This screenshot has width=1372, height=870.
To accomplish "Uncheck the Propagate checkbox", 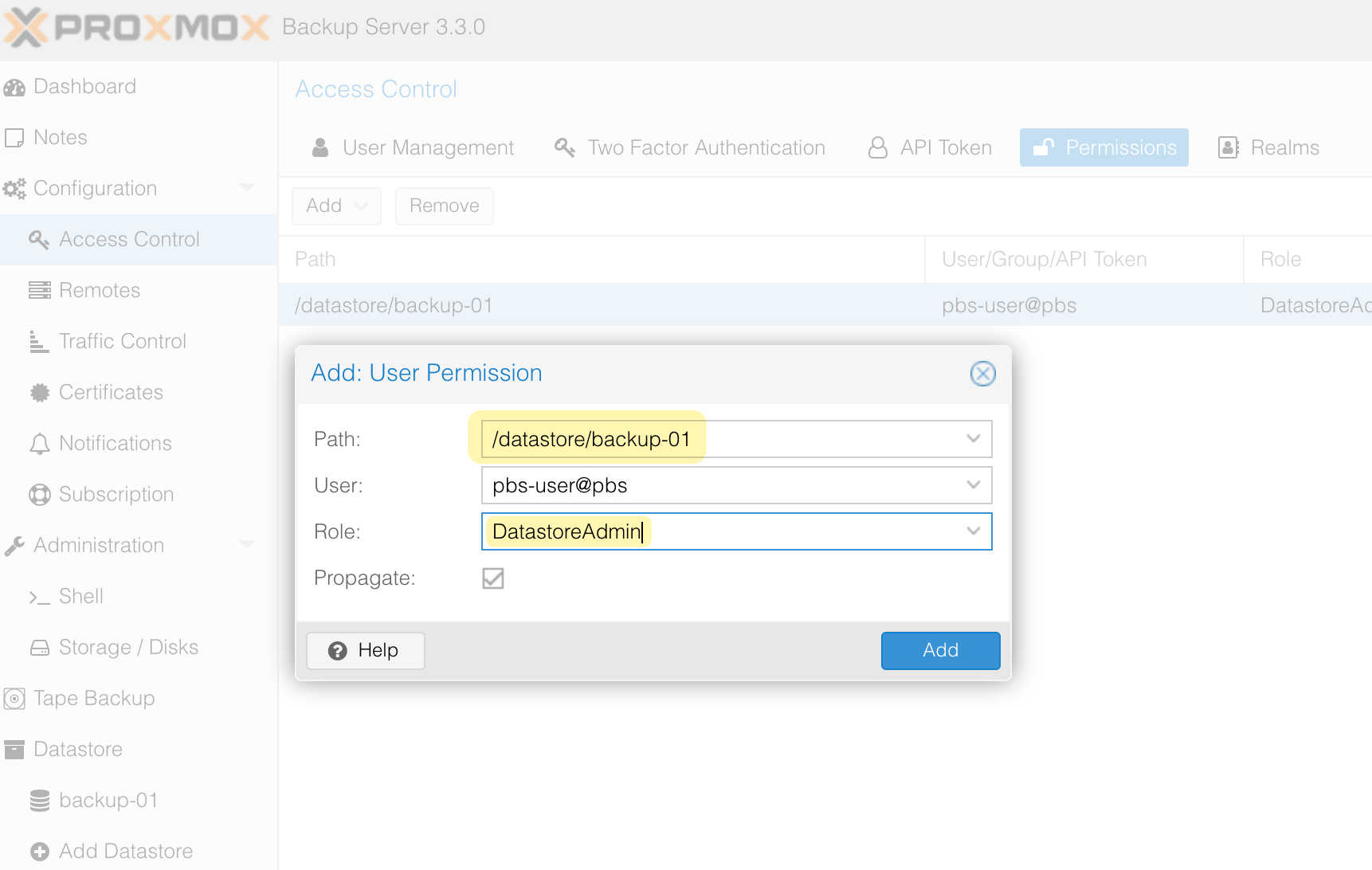I will pyautogui.click(x=492, y=578).
